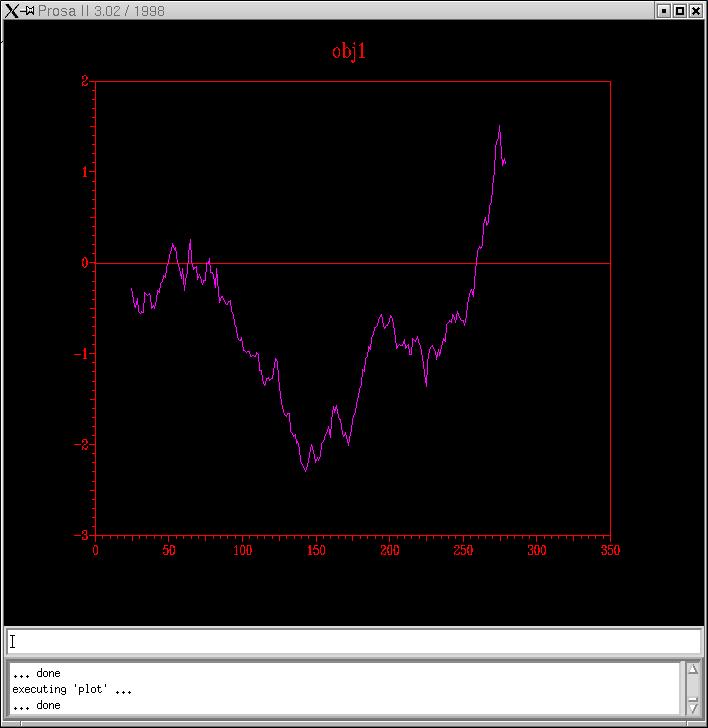
Task: Click the 2 label on y-axis
Action: pos(85,81)
